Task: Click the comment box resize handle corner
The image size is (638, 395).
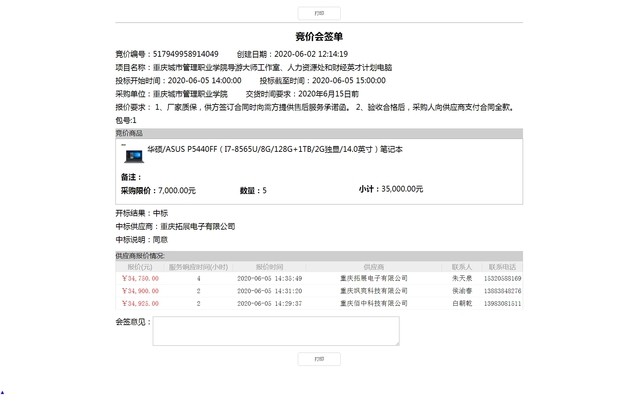Action: 397,343
